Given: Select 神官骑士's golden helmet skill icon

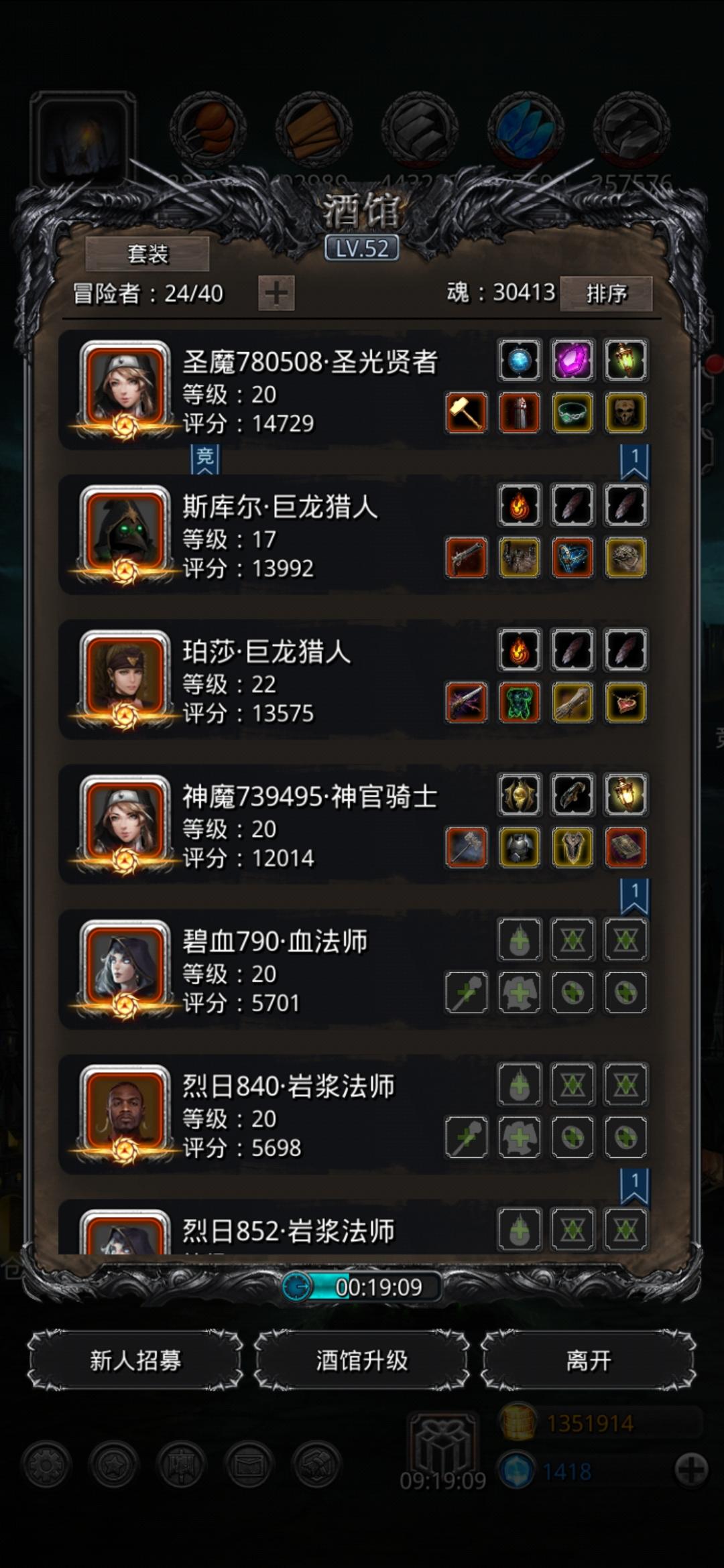Looking at the screenshot, I should click(x=520, y=795).
